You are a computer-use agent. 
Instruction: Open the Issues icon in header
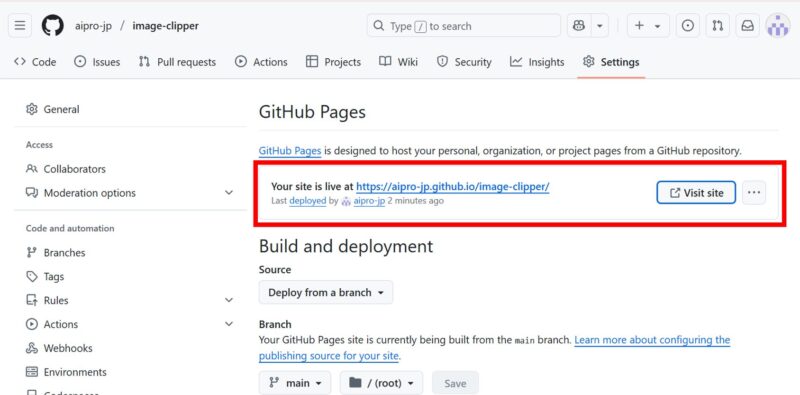(688, 26)
